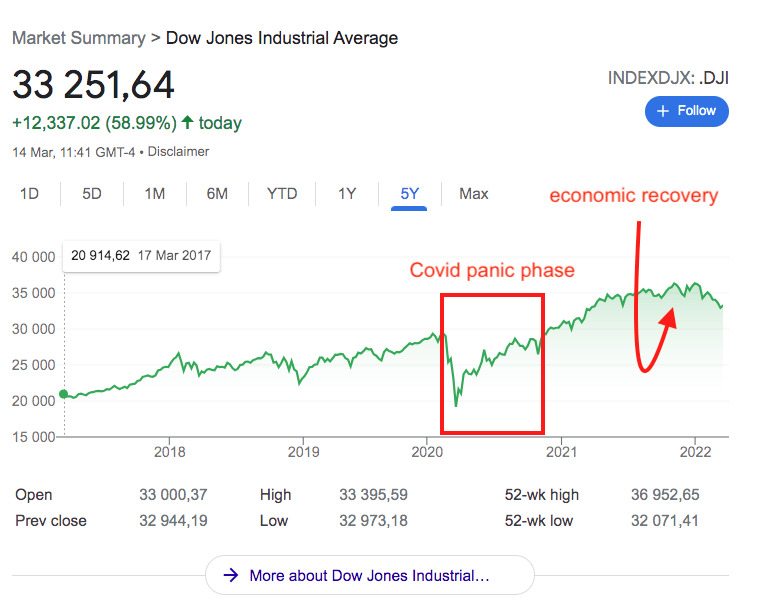This screenshot has height=599, width=768.
Task: Switch to the 1M range tab
Action: 155,194
